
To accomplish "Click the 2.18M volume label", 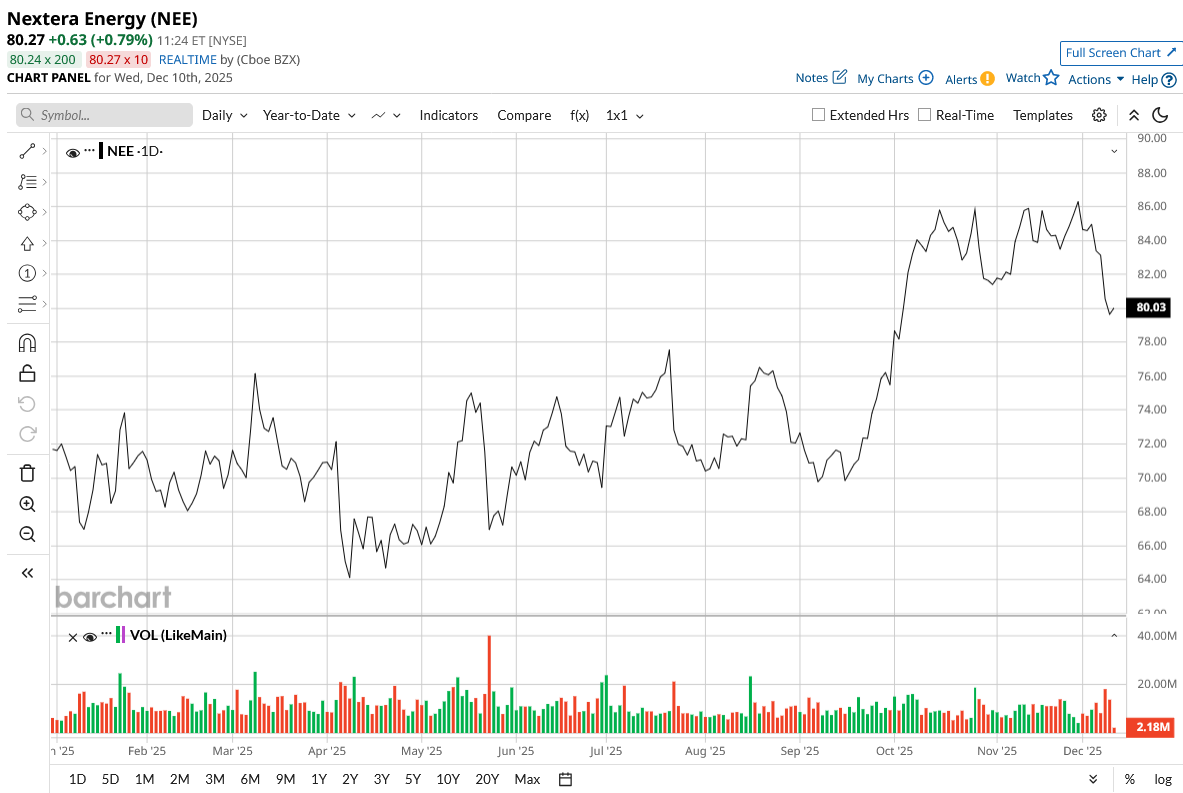I will point(1150,727).
